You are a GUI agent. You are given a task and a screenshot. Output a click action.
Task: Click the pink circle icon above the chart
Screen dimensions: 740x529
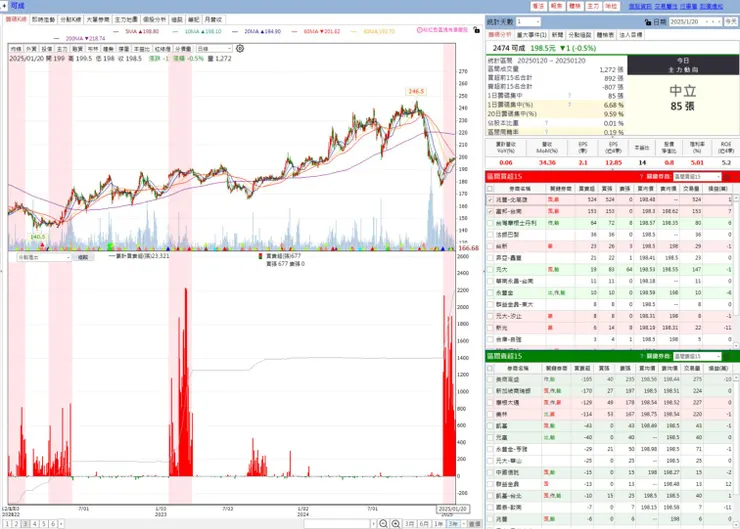419,30
